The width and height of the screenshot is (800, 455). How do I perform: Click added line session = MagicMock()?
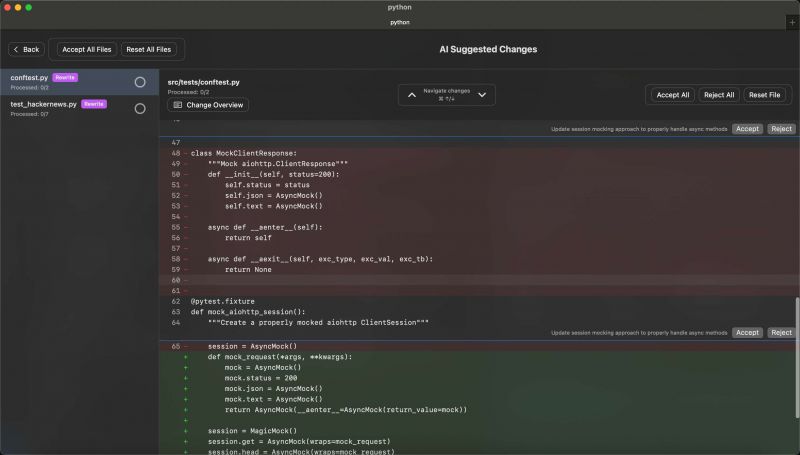point(252,431)
